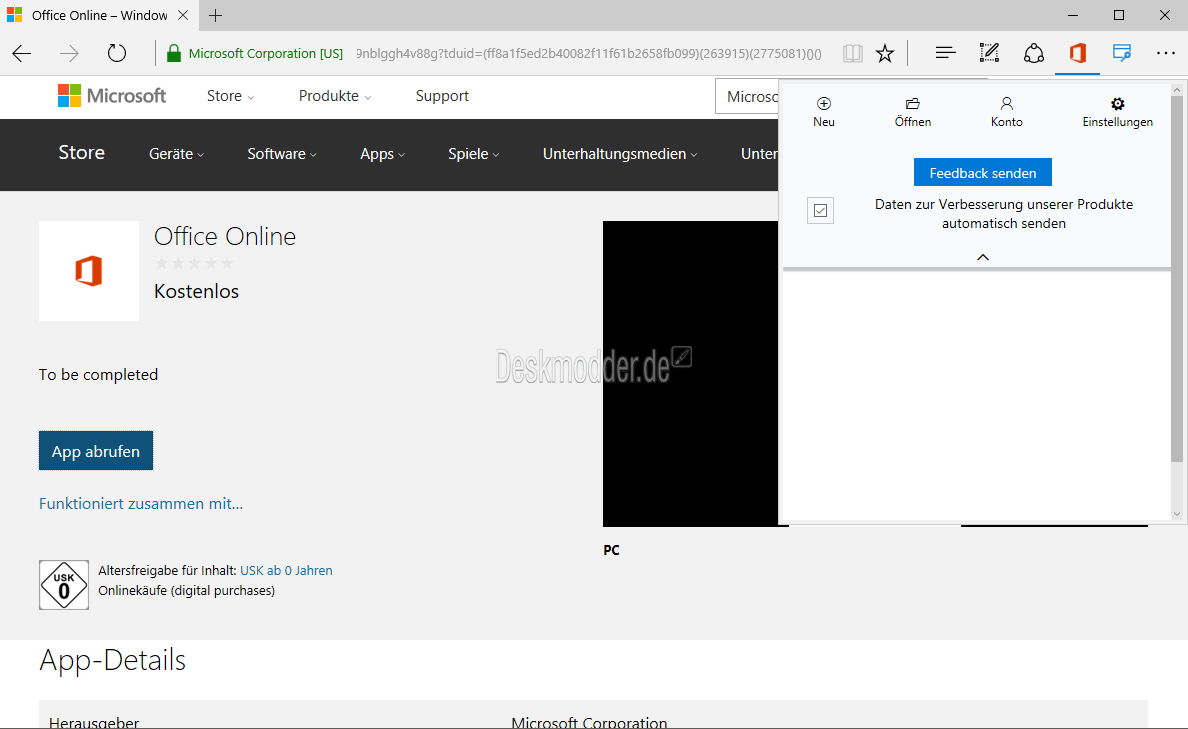Viewport: 1188px width, 729px height.
Task: Open the Geräte dropdown menu
Action: click(x=176, y=154)
